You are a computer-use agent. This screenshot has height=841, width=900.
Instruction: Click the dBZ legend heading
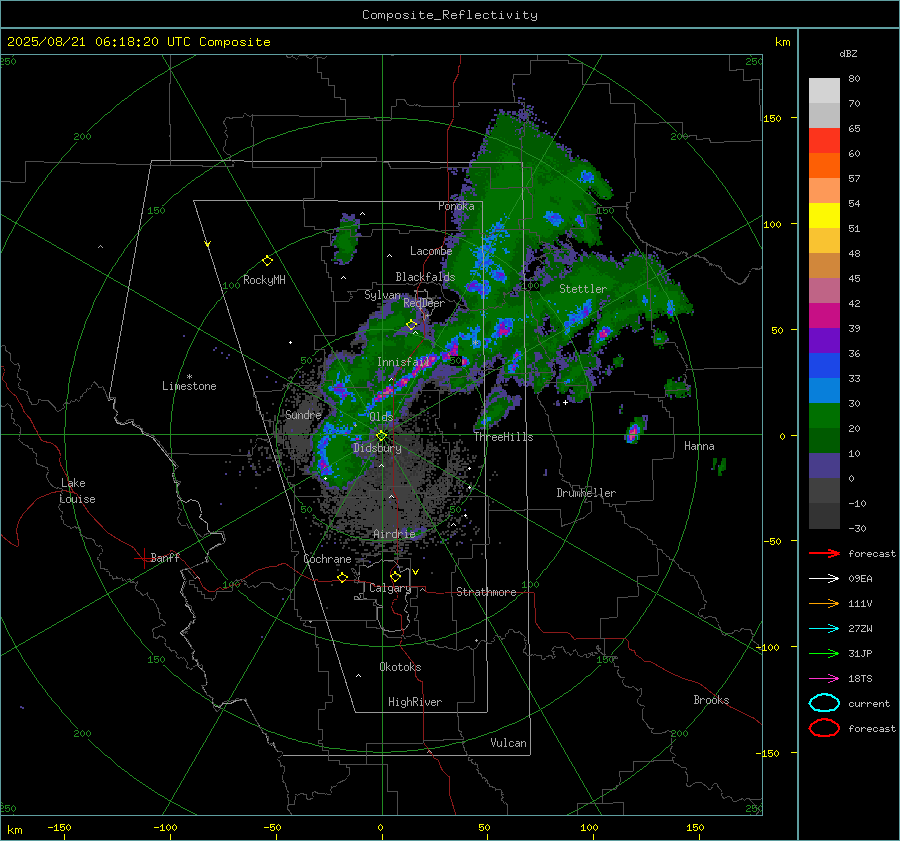(x=848, y=53)
